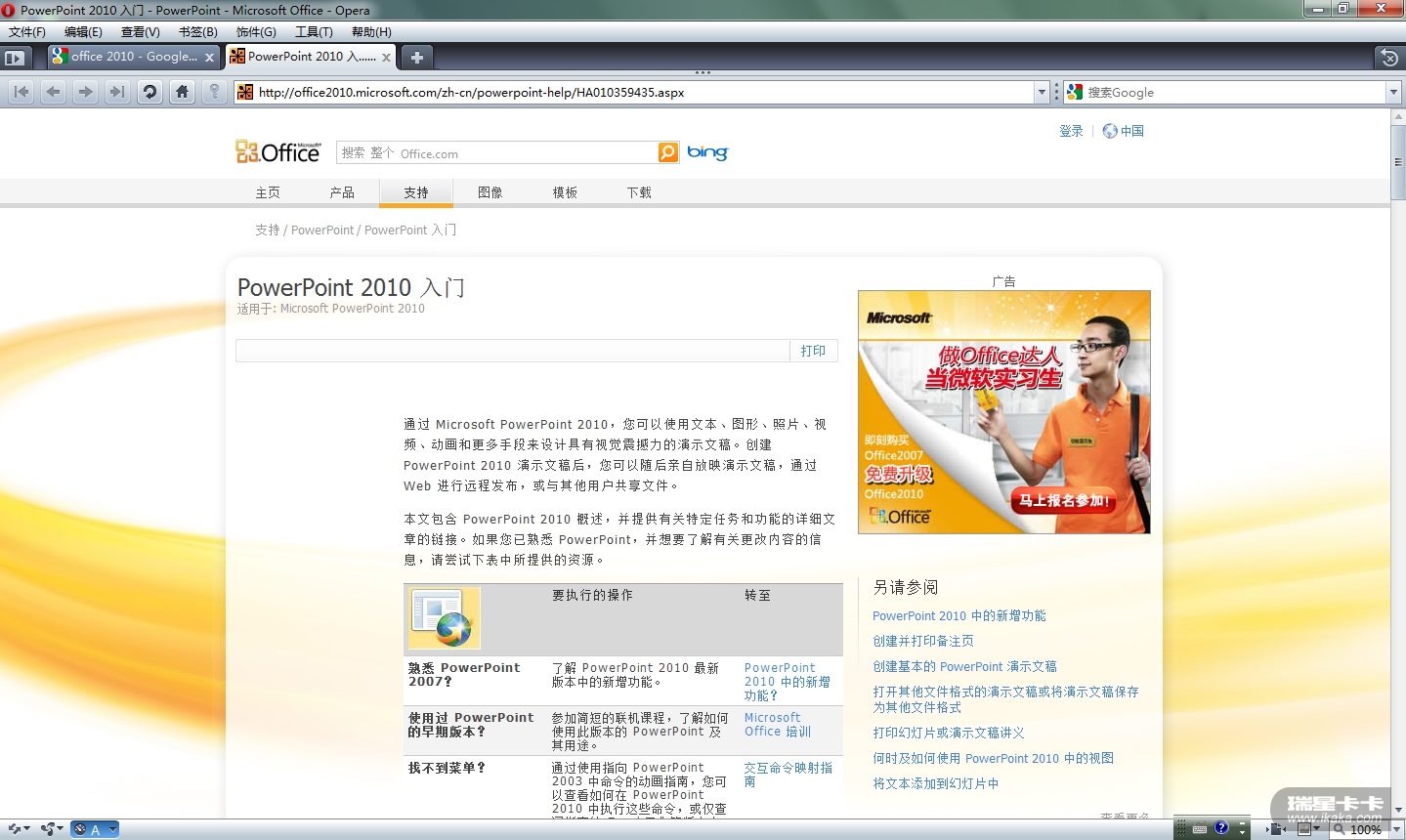
Task: Click the Google icon in the search field
Action: pyautogui.click(x=1075, y=92)
